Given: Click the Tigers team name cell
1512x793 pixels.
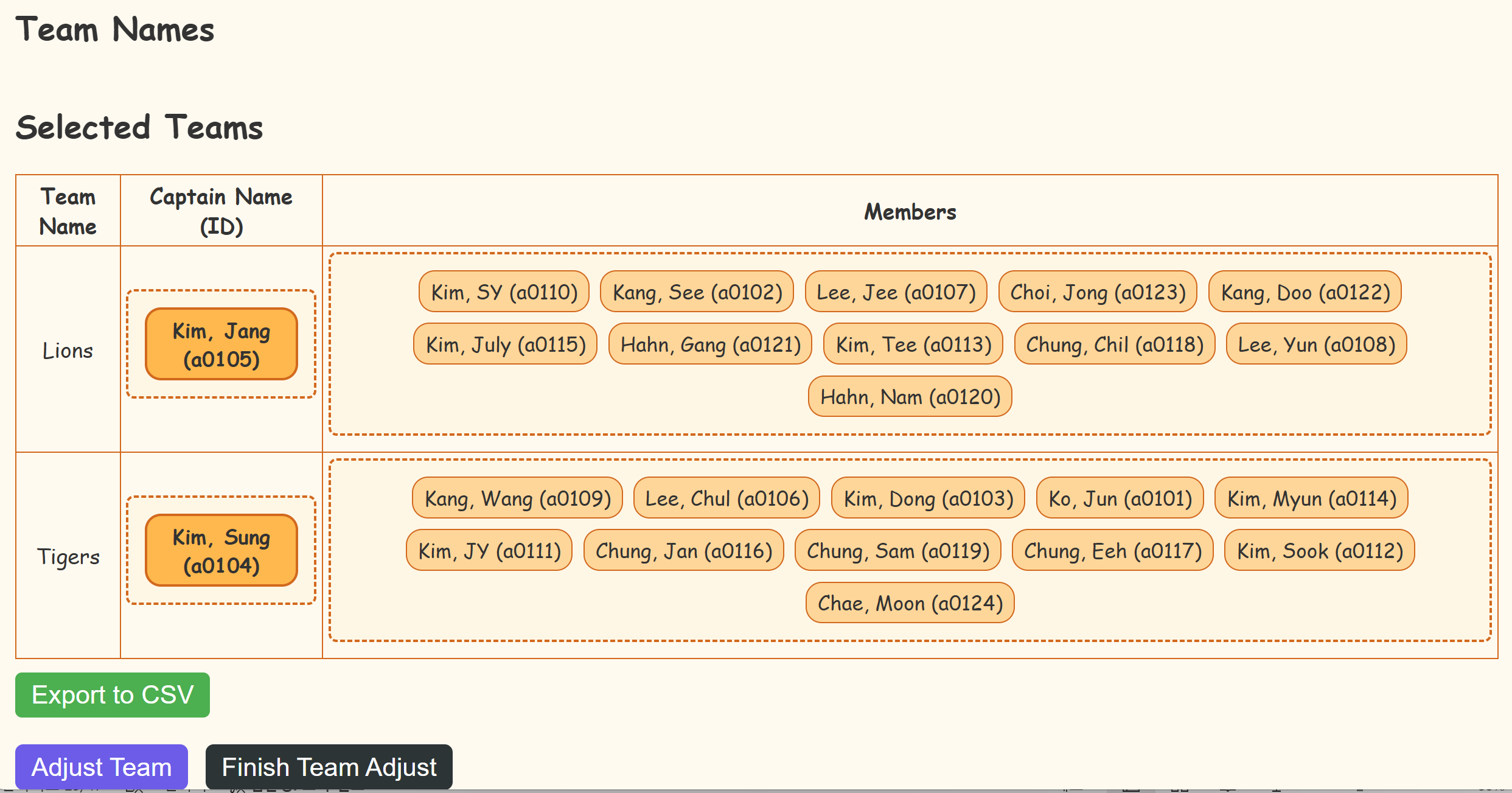Looking at the screenshot, I should click(x=68, y=556).
